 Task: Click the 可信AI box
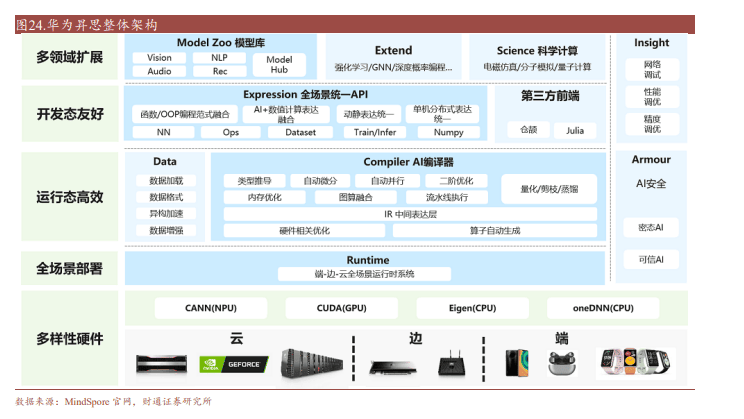651,260
